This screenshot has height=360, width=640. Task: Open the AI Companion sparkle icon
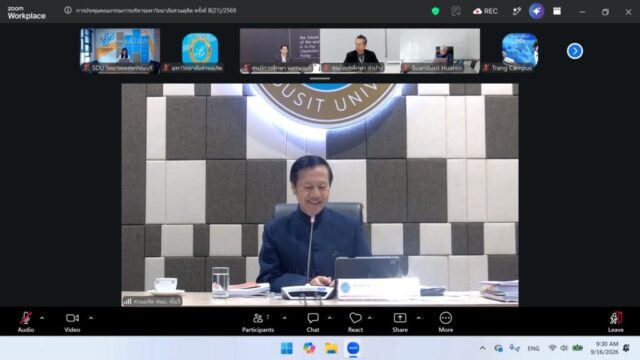point(536,11)
